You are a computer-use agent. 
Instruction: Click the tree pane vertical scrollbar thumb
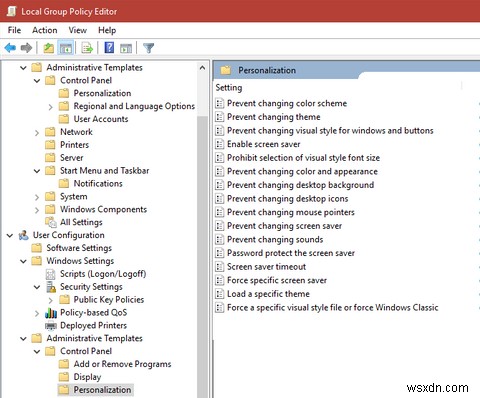click(202, 257)
